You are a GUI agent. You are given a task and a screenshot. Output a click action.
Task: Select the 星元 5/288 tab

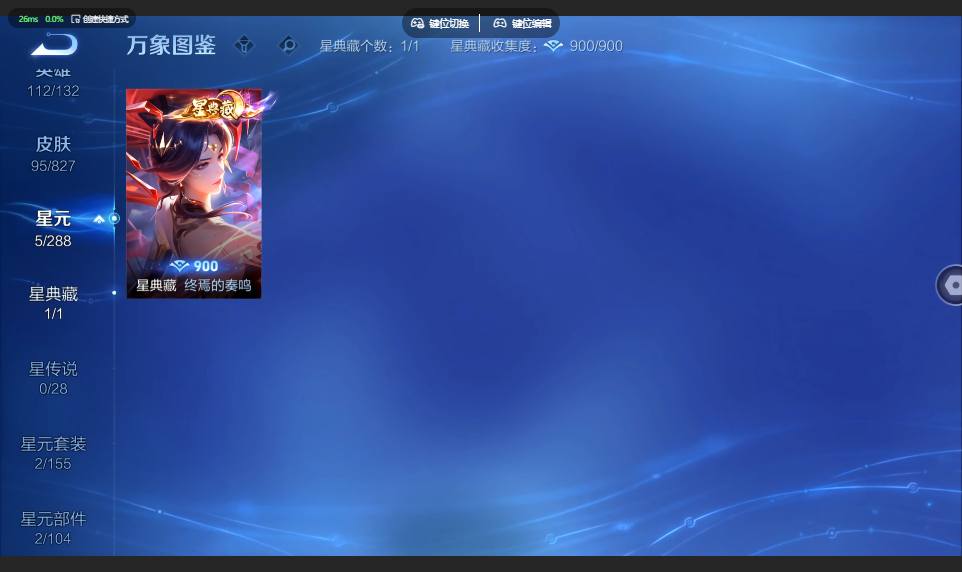tap(53, 229)
